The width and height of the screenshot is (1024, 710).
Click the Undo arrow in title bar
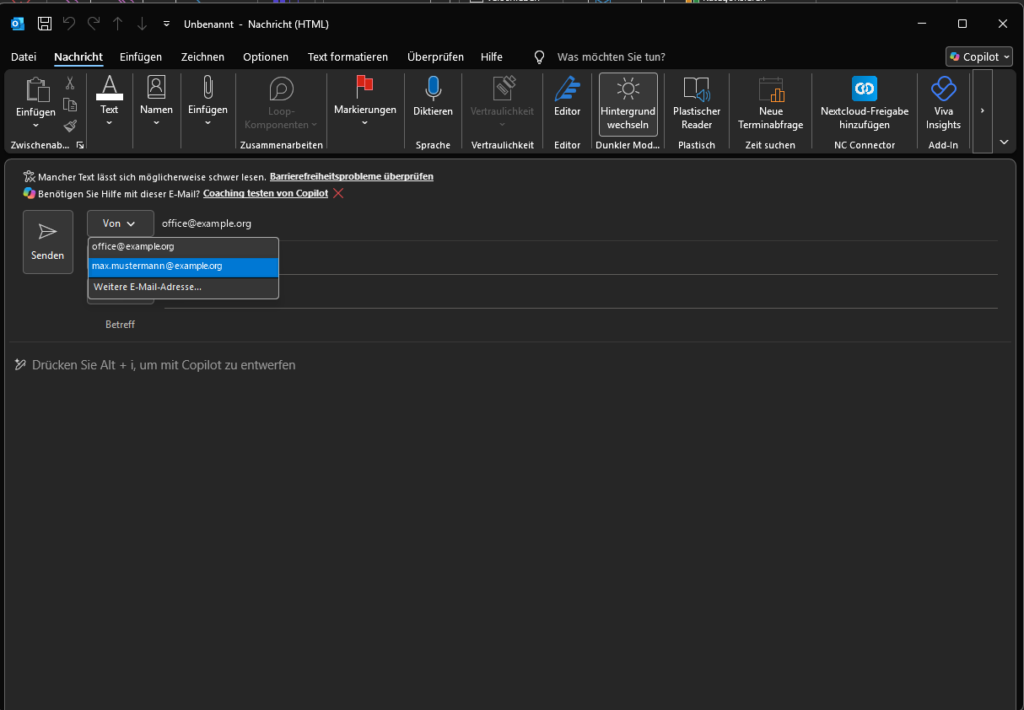(69, 24)
